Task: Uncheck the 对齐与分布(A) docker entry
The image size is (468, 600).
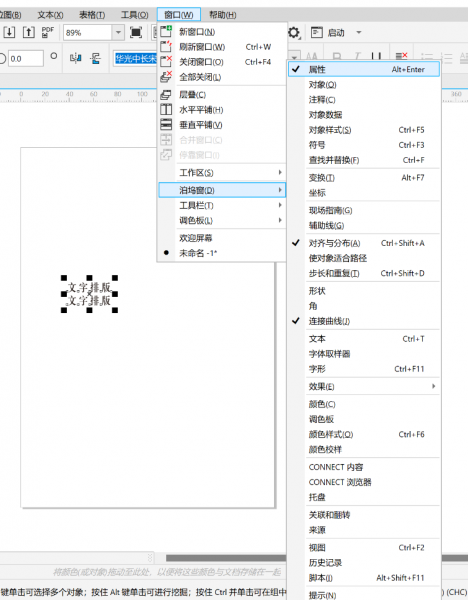Action: (x=364, y=243)
